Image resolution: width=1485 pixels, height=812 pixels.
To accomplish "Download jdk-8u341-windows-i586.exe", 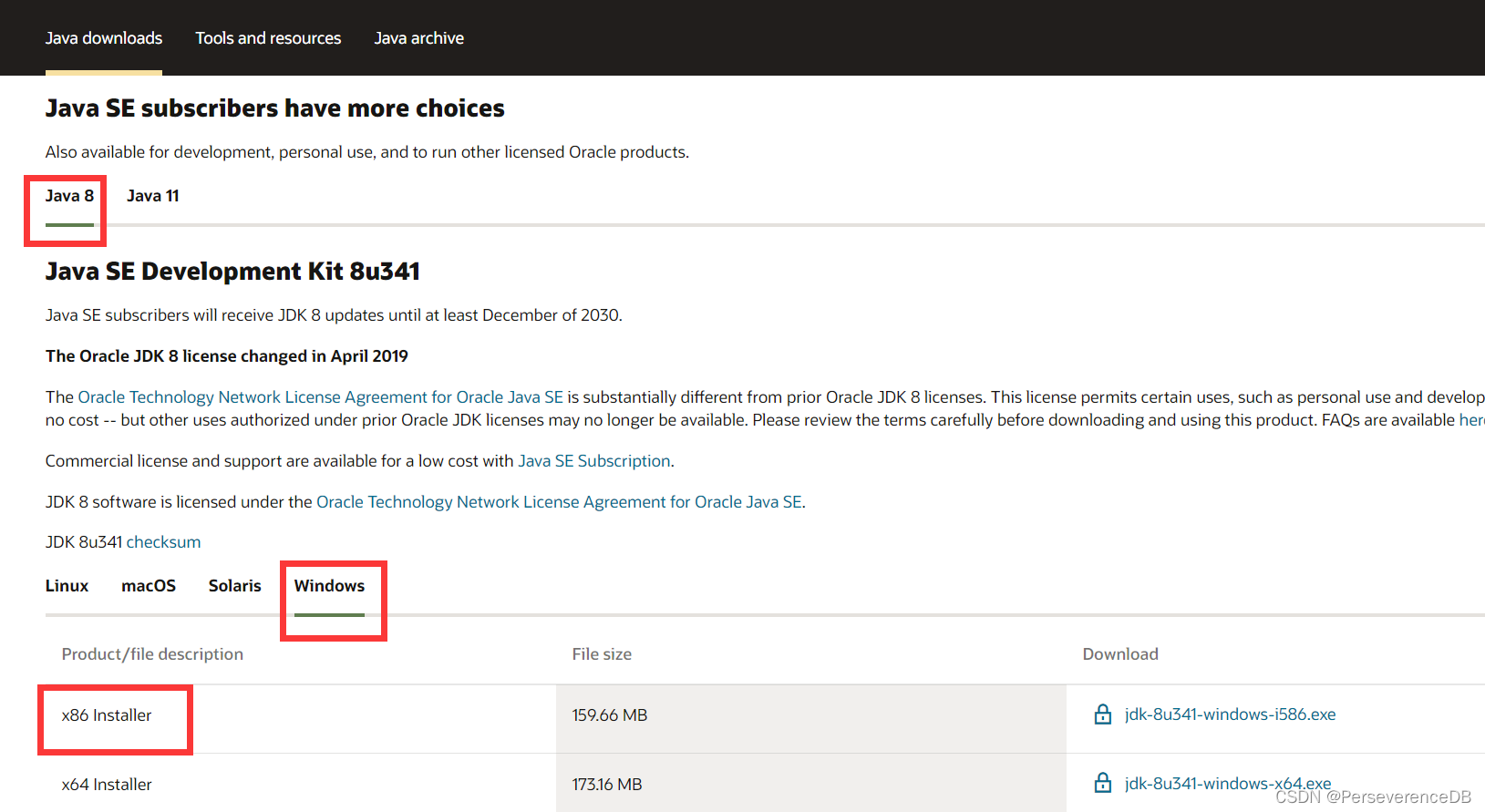I will click(x=1230, y=714).
